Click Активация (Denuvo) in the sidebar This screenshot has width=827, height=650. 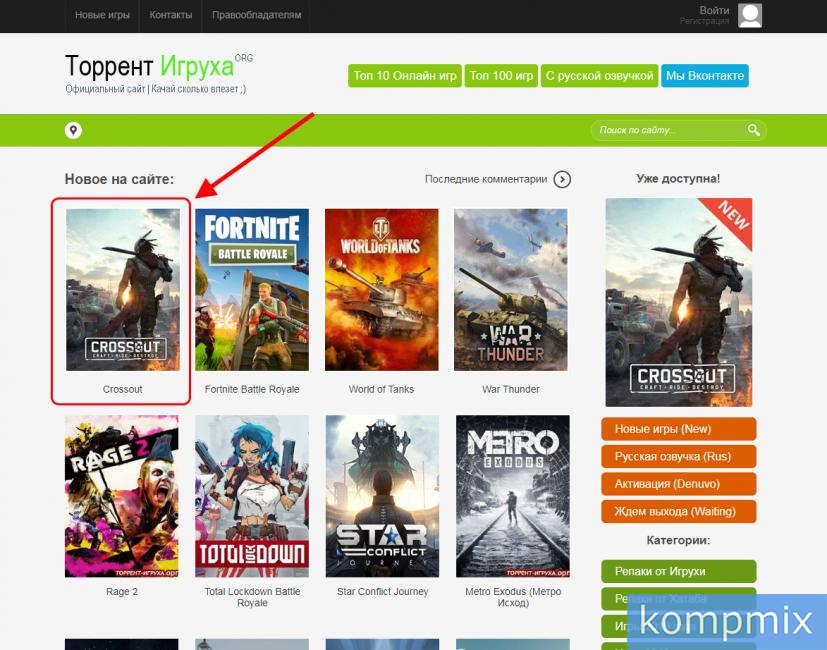pos(678,483)
